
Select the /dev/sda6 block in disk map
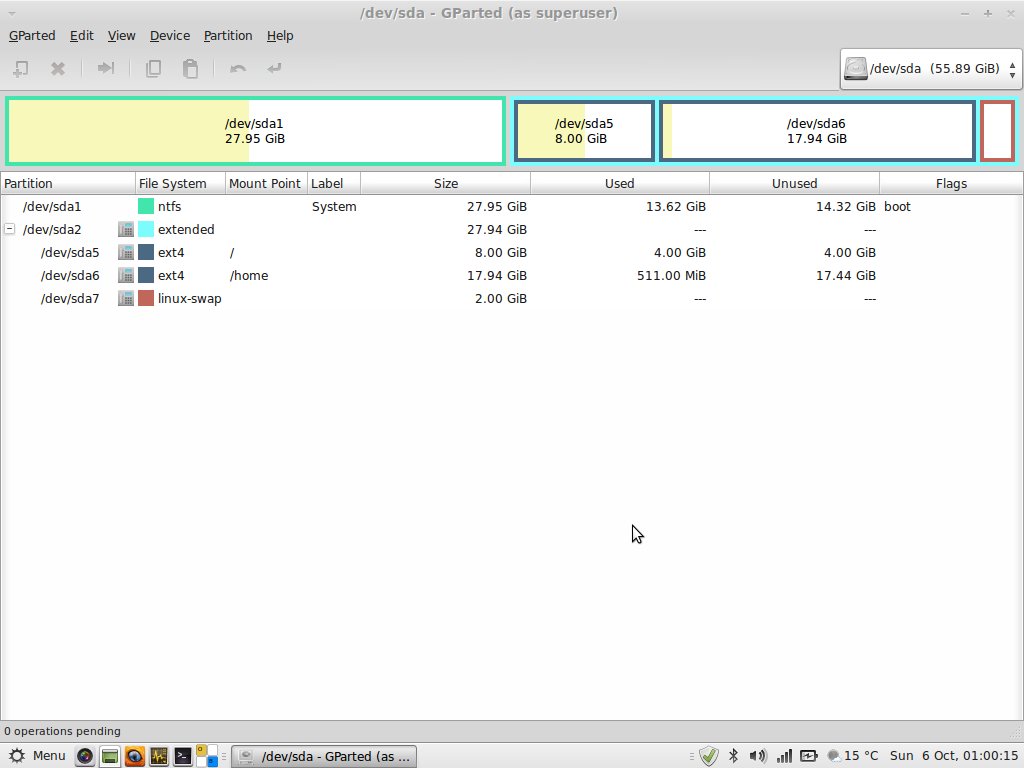tap(817, 131)
